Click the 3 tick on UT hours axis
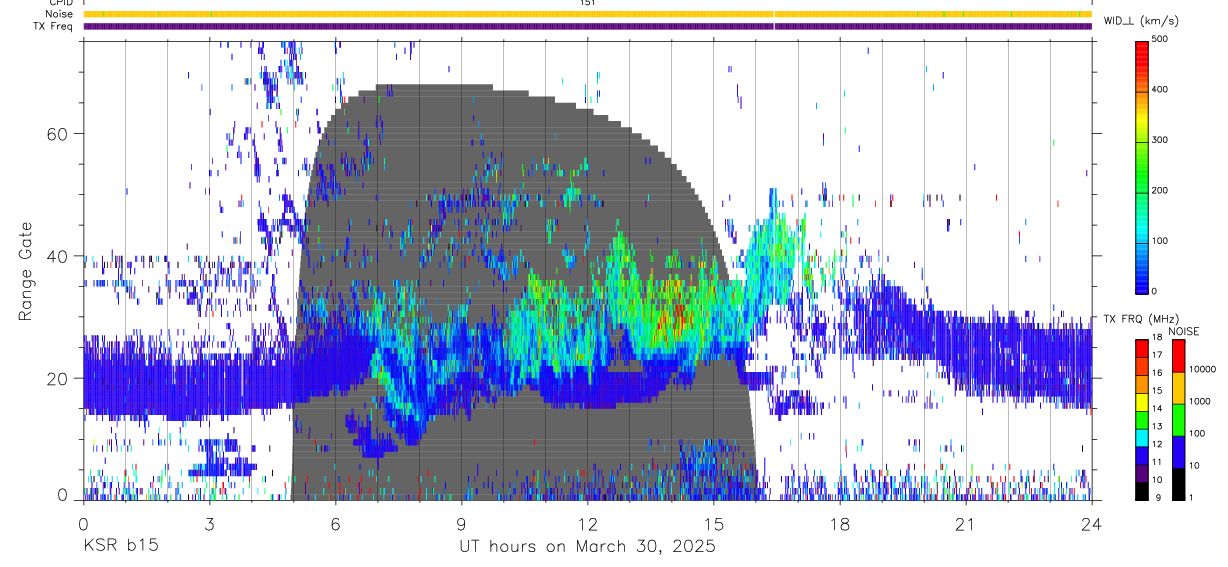Image resolution: width=1228 pixels, height=567 pixels. [x=209, y=523]
